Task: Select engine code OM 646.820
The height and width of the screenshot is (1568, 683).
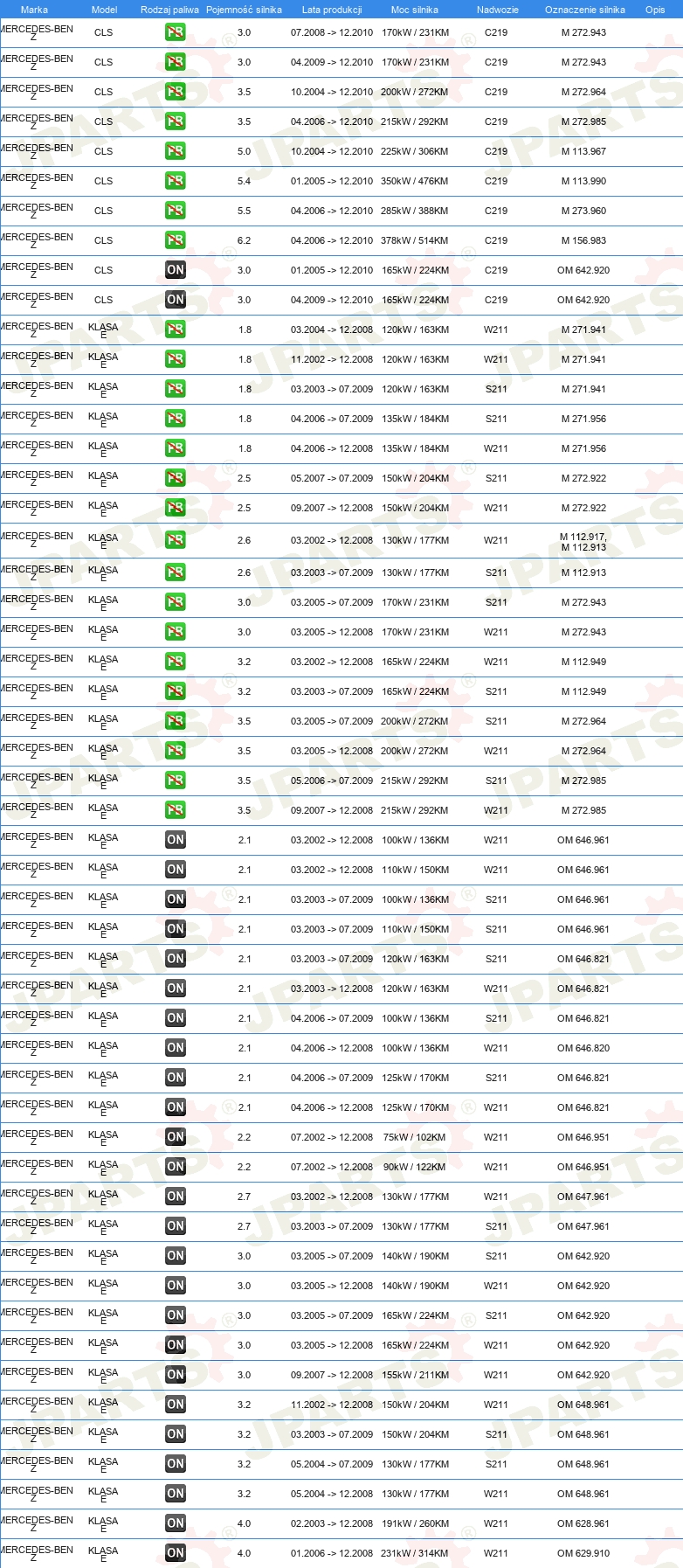Action: click(583, 1048)
